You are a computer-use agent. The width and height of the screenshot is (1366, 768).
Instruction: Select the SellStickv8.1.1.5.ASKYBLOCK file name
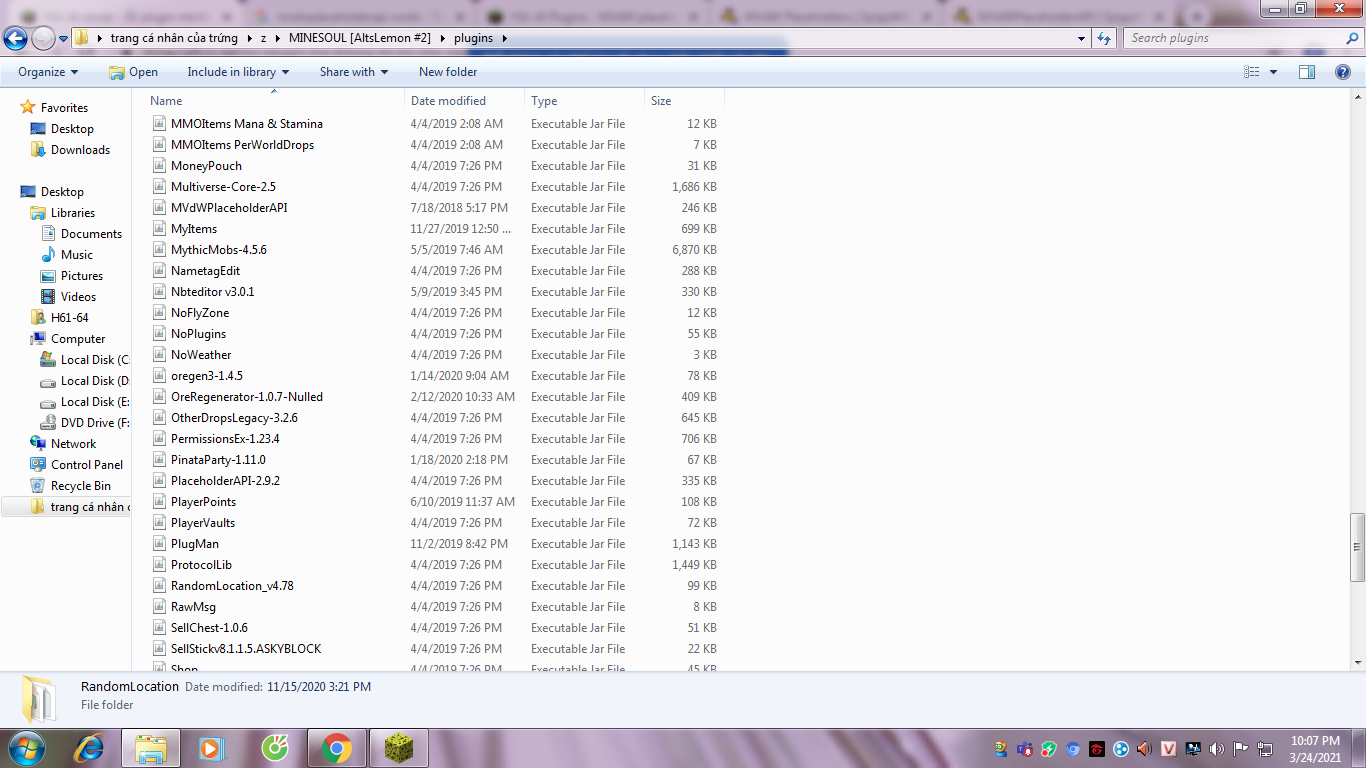click(x=246, y=649)
